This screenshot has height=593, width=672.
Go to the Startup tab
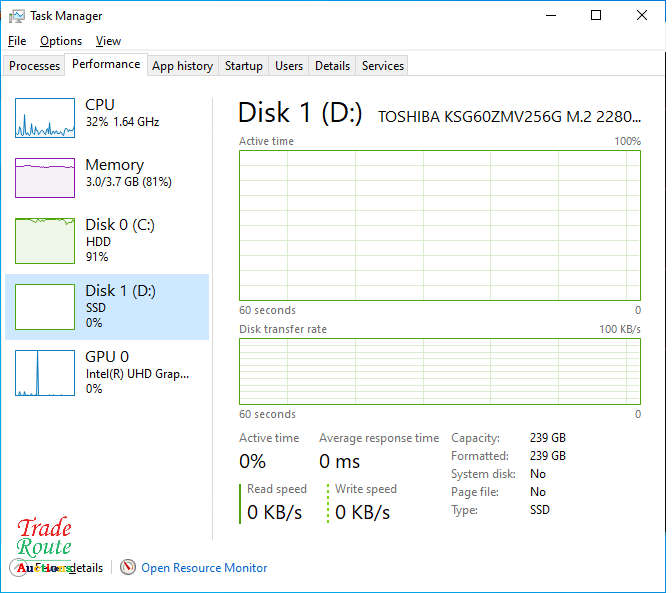click(x=244, y=66)
